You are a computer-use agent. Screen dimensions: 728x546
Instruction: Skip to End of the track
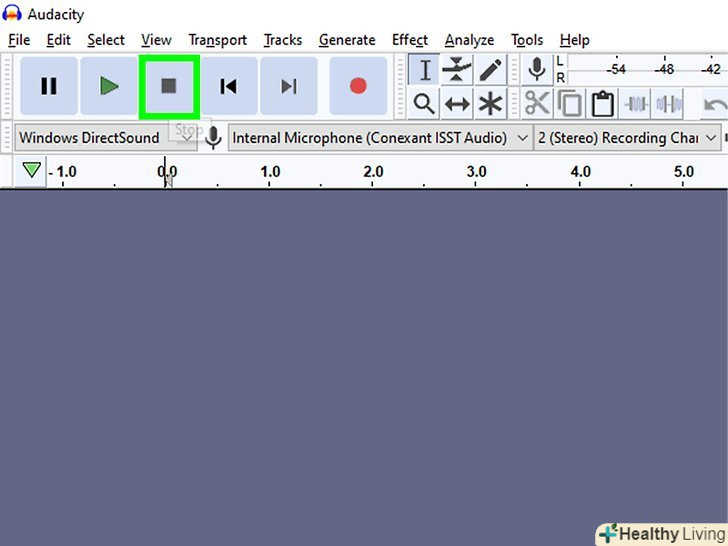pos(289,86)
